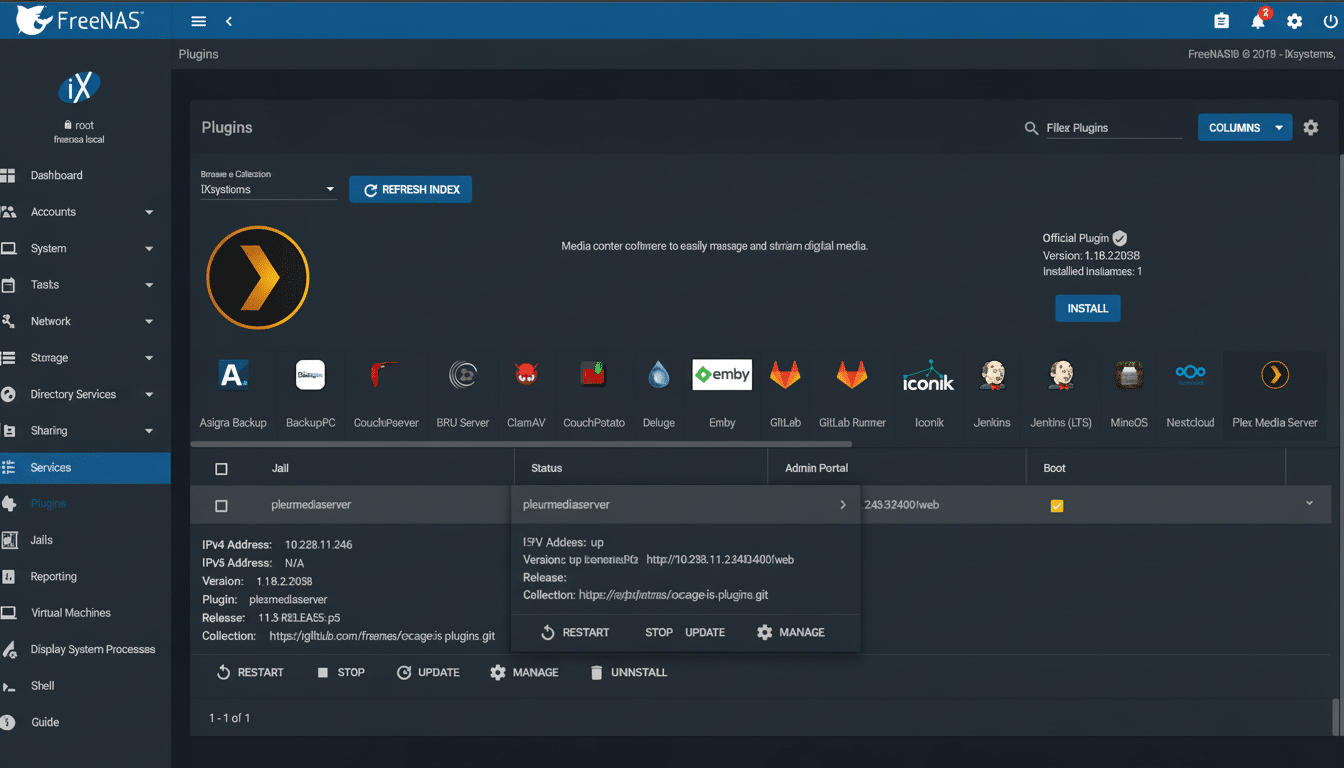1344x768 pixels.
Task: Toggle the select-all checkbox in Jail header
Action: pyautogui.click(x=222, y=467)
